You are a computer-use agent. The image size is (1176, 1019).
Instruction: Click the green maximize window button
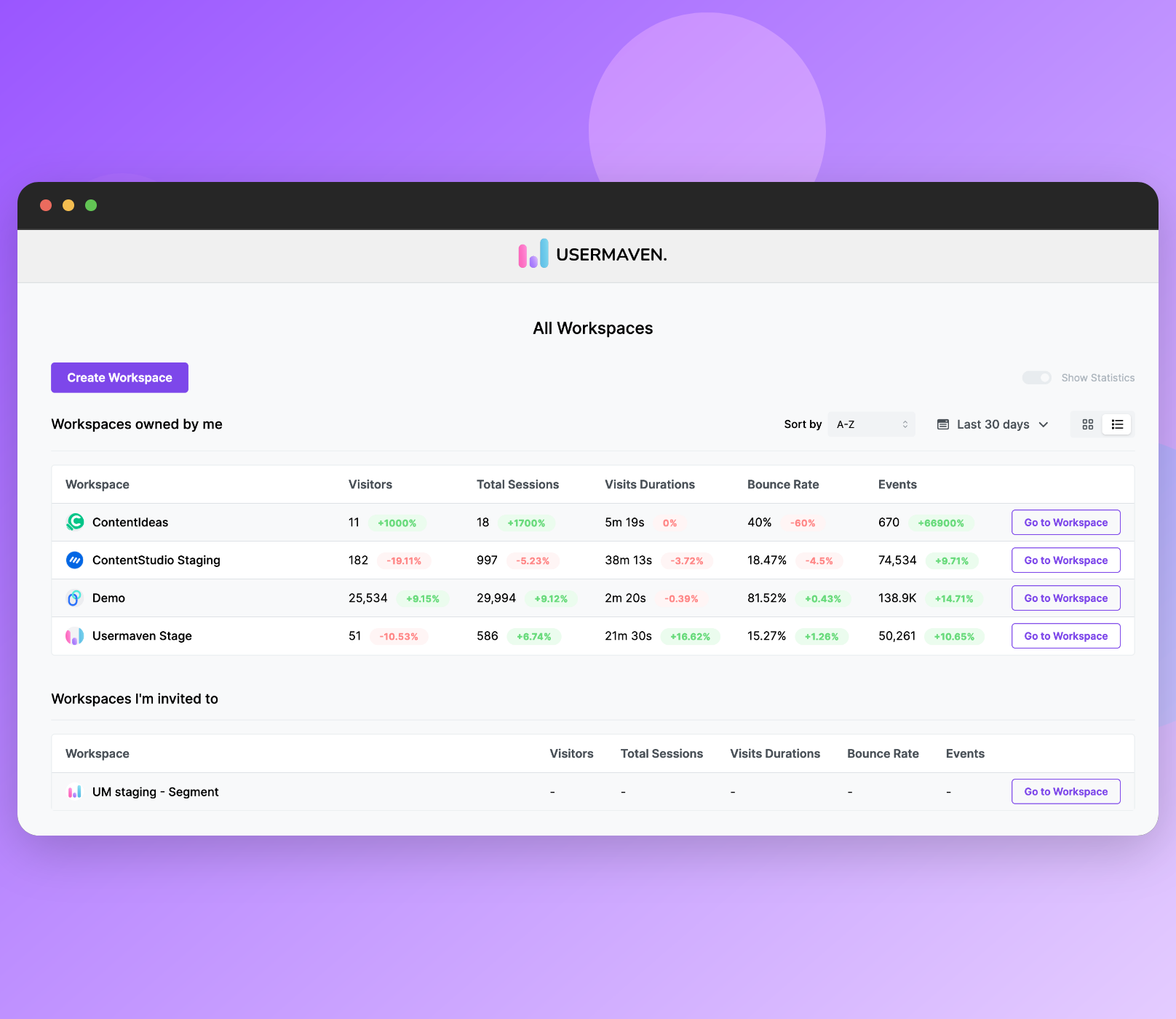pyautogui.click(x=91, y=205)
